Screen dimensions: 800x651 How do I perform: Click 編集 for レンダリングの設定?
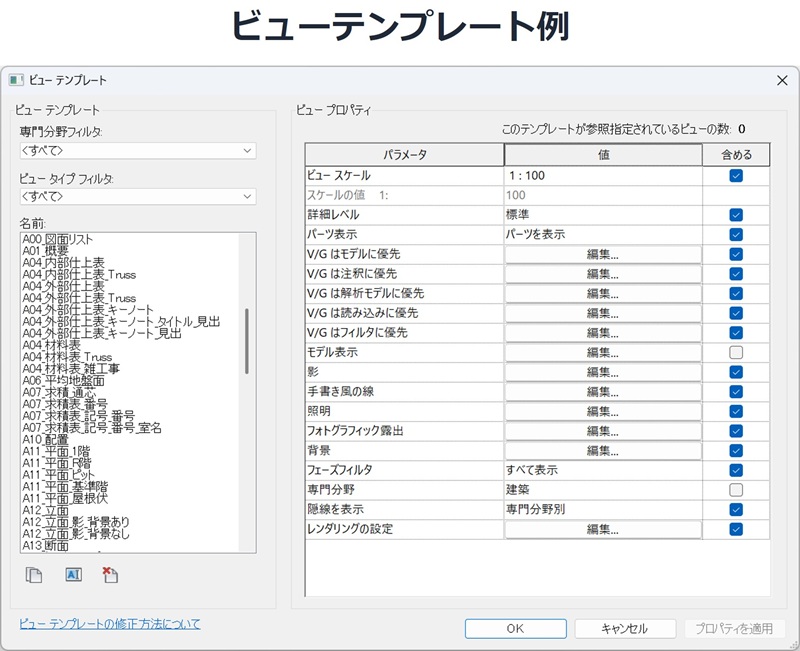(603, 529)
